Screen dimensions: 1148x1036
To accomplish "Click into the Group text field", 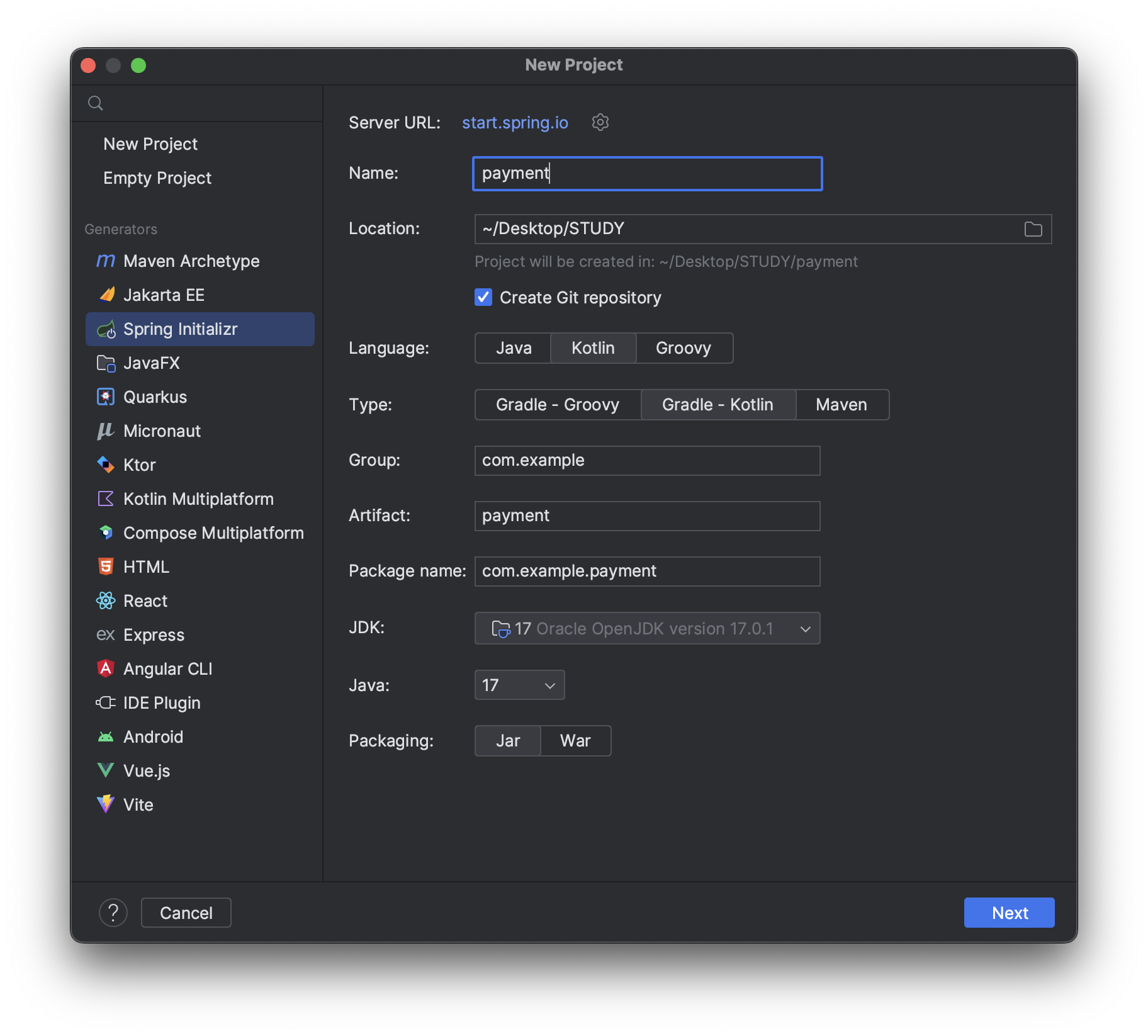I will 647,461.
